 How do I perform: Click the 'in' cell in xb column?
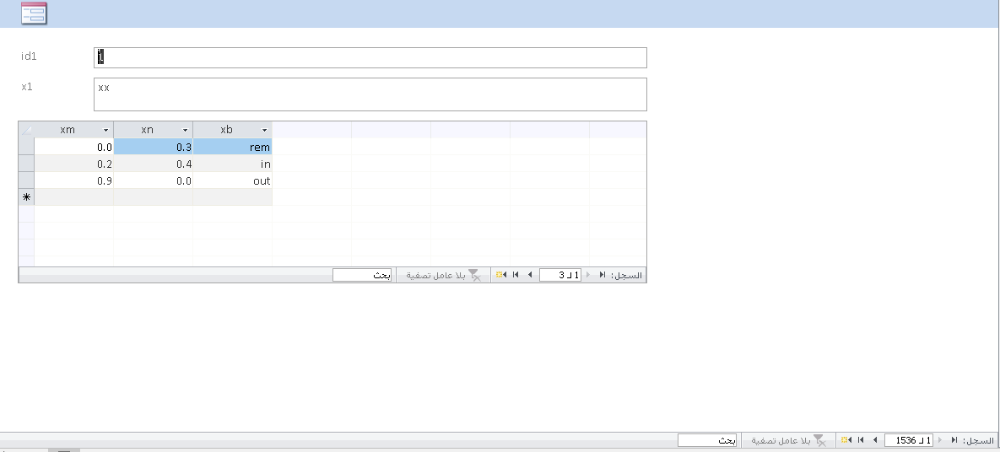pos(232,164)
